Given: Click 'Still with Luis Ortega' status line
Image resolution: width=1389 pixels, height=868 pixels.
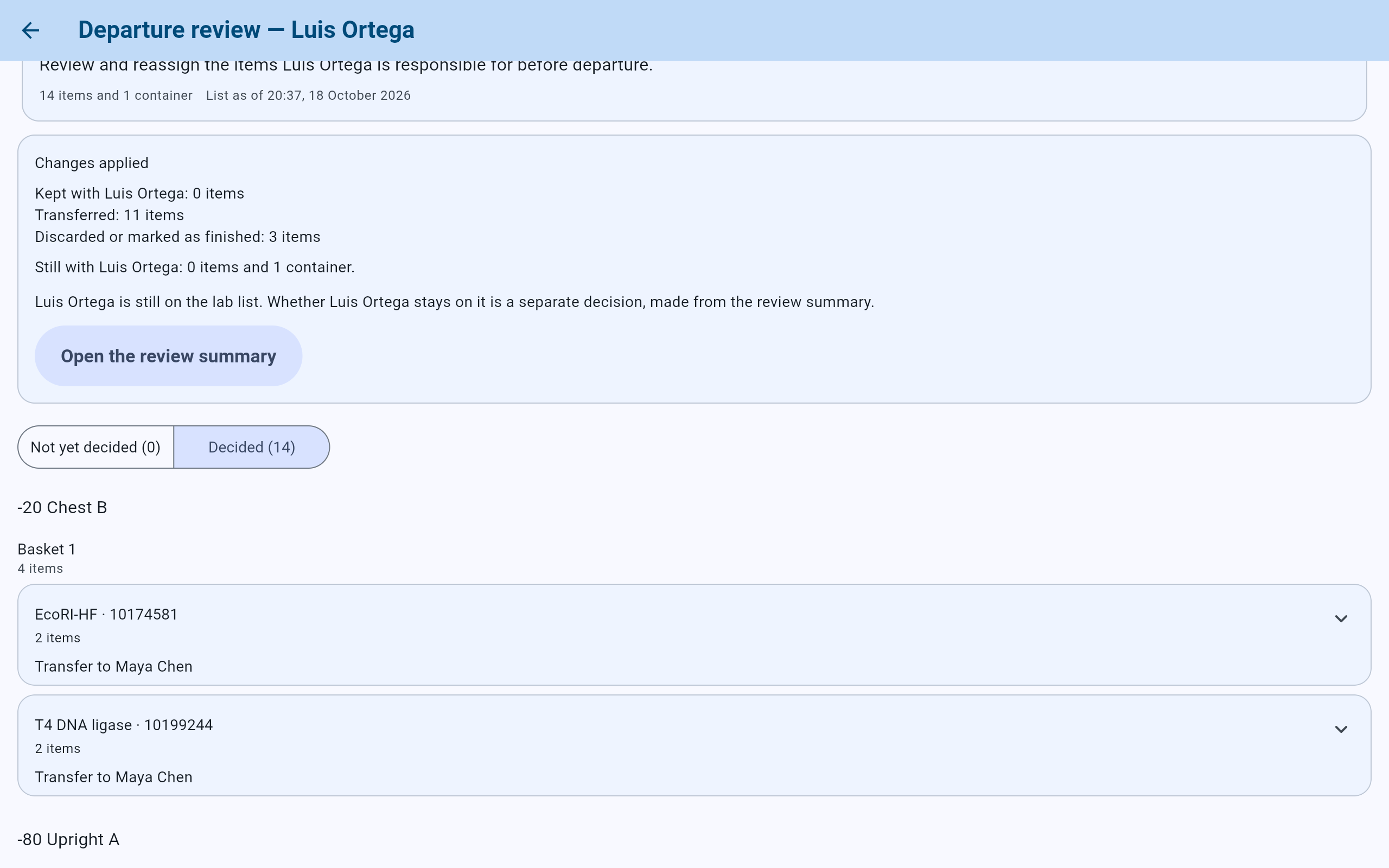Looking at the screenshot, I should pos(195,267).
